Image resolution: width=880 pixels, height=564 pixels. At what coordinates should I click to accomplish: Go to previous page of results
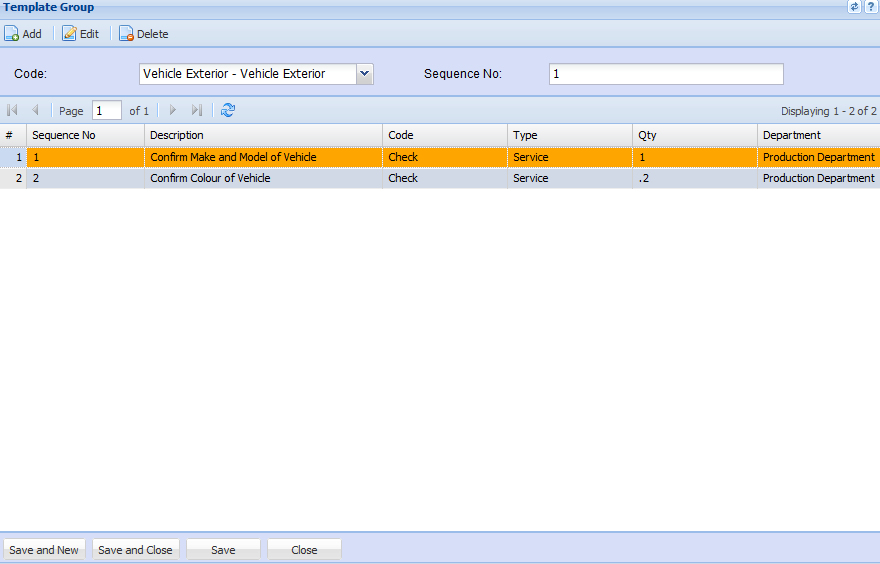pyautogui.click(x=35, y=111)
